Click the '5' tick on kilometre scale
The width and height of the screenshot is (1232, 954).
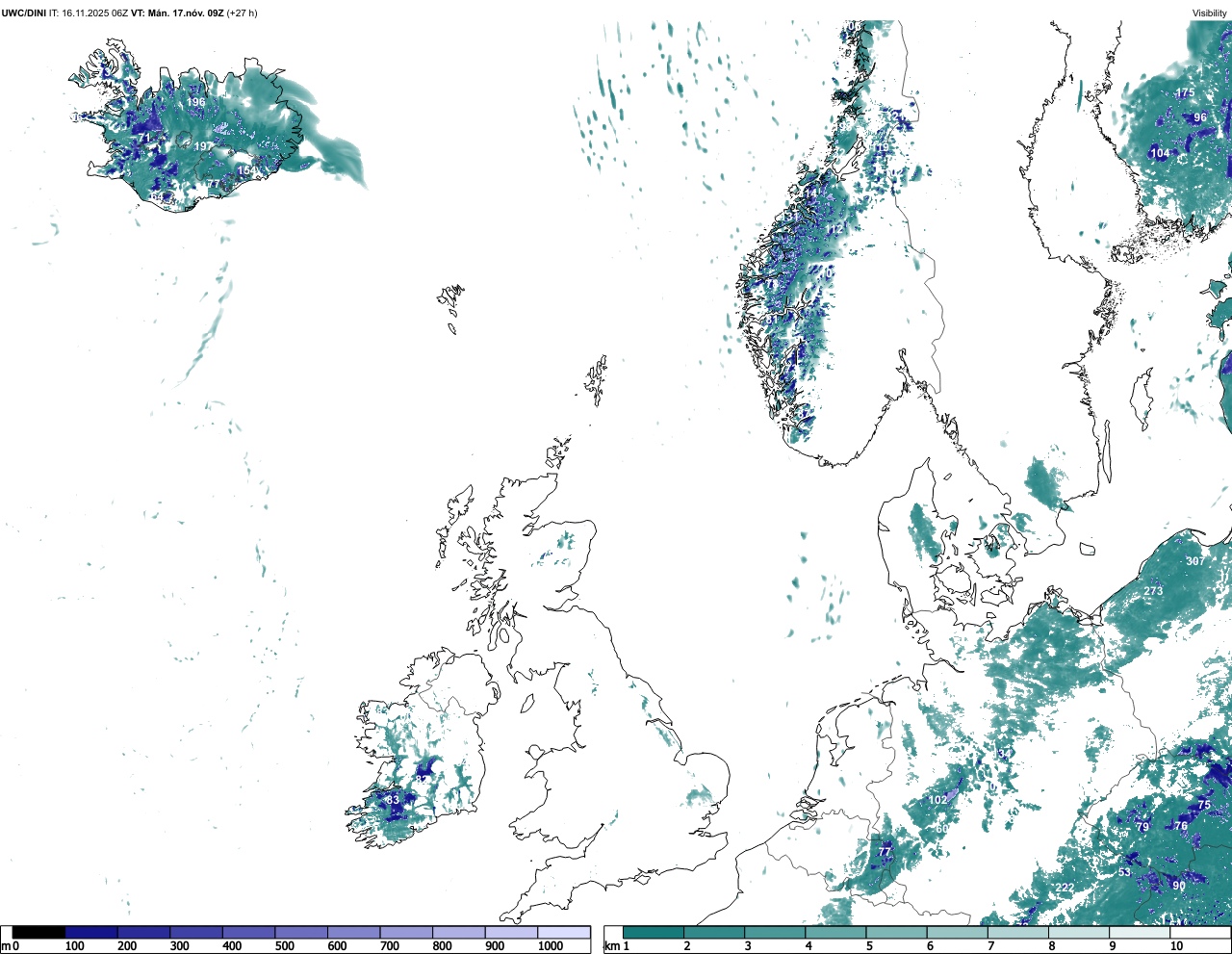click(x=869, y=946)
